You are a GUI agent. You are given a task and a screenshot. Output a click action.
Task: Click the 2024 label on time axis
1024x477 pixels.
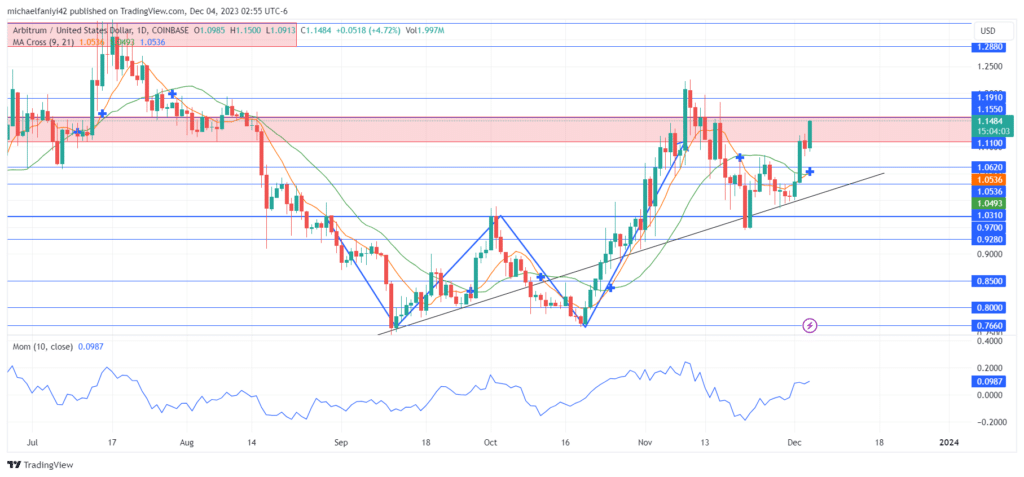(949, 442)
